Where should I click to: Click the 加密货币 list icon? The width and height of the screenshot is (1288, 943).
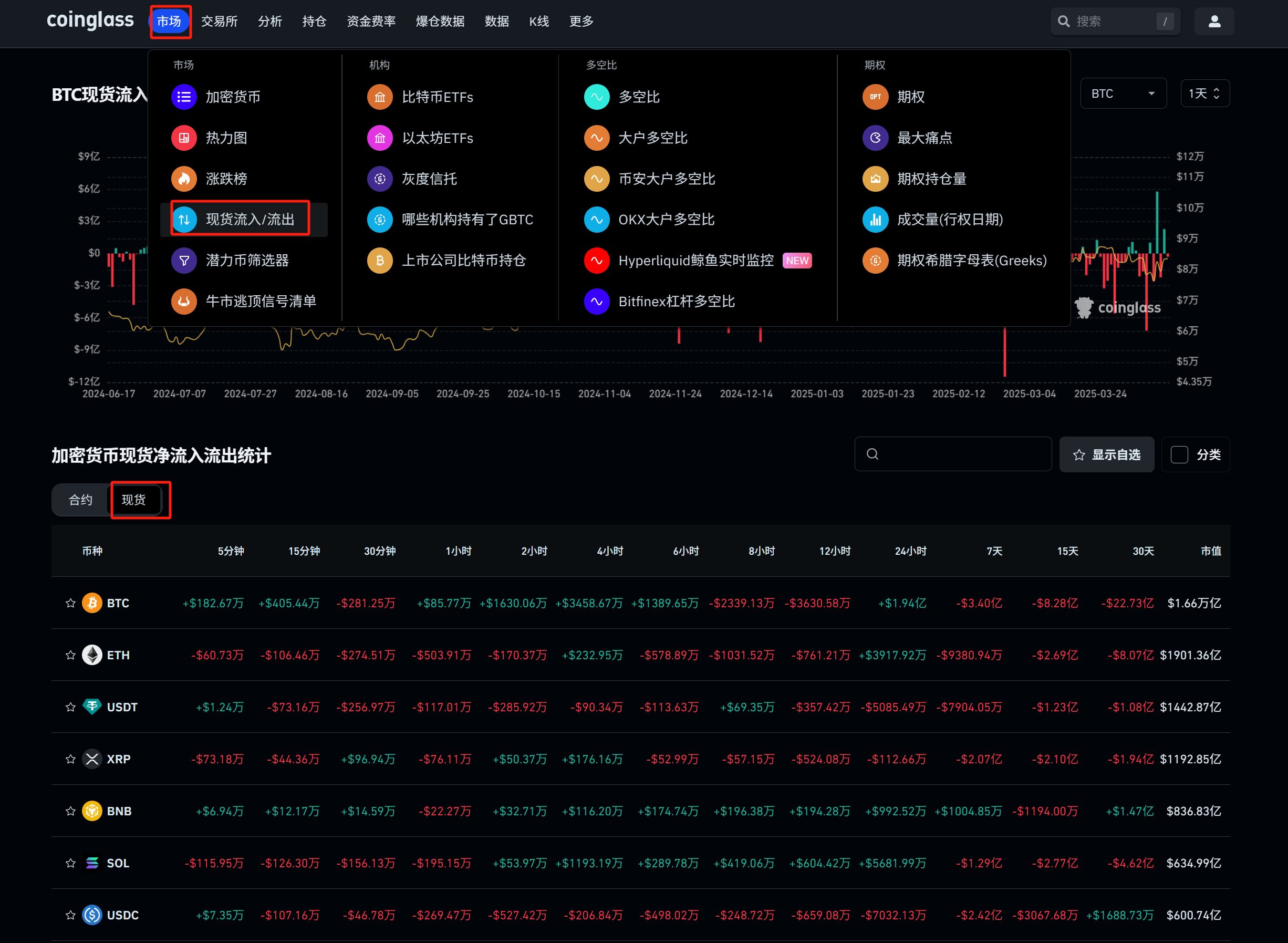(184, 97)
